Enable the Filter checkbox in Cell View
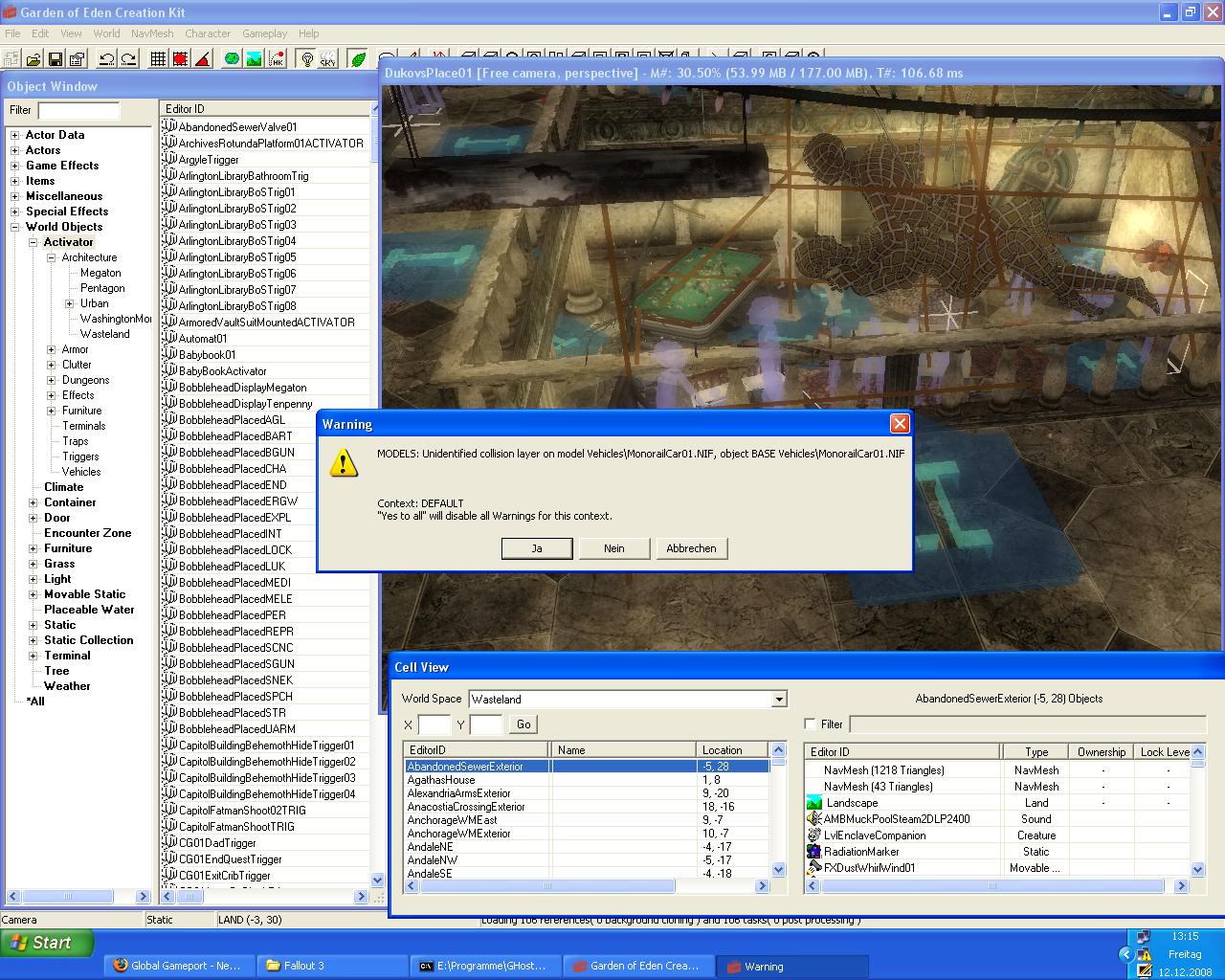 [x=811, y=724]
